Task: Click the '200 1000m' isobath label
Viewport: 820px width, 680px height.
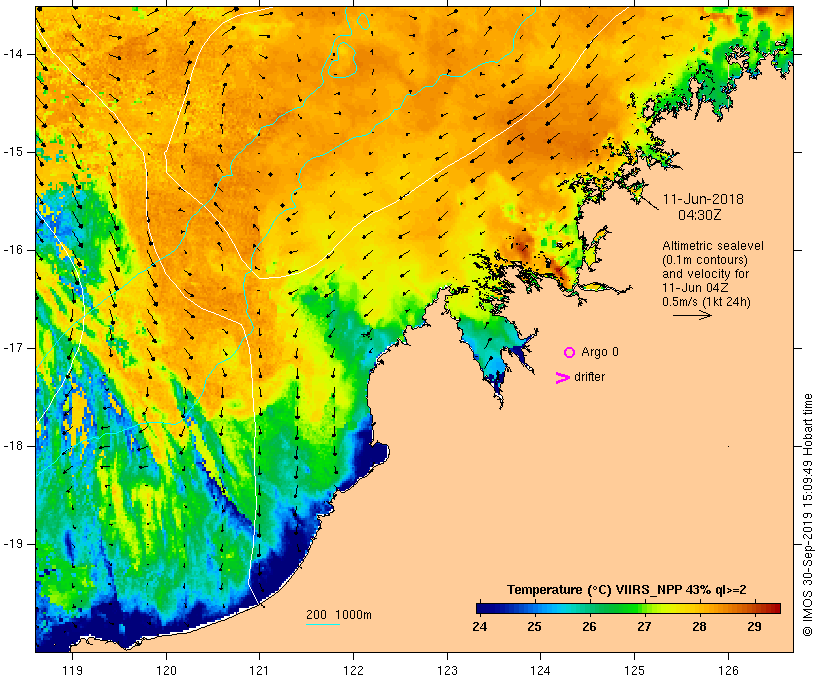Action: (x=339, y=615)
